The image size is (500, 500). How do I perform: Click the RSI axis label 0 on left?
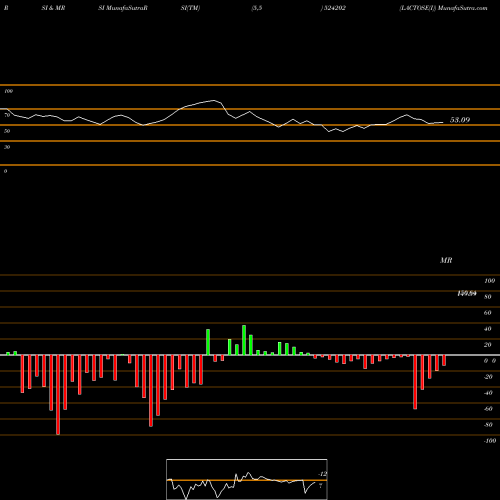5,171
